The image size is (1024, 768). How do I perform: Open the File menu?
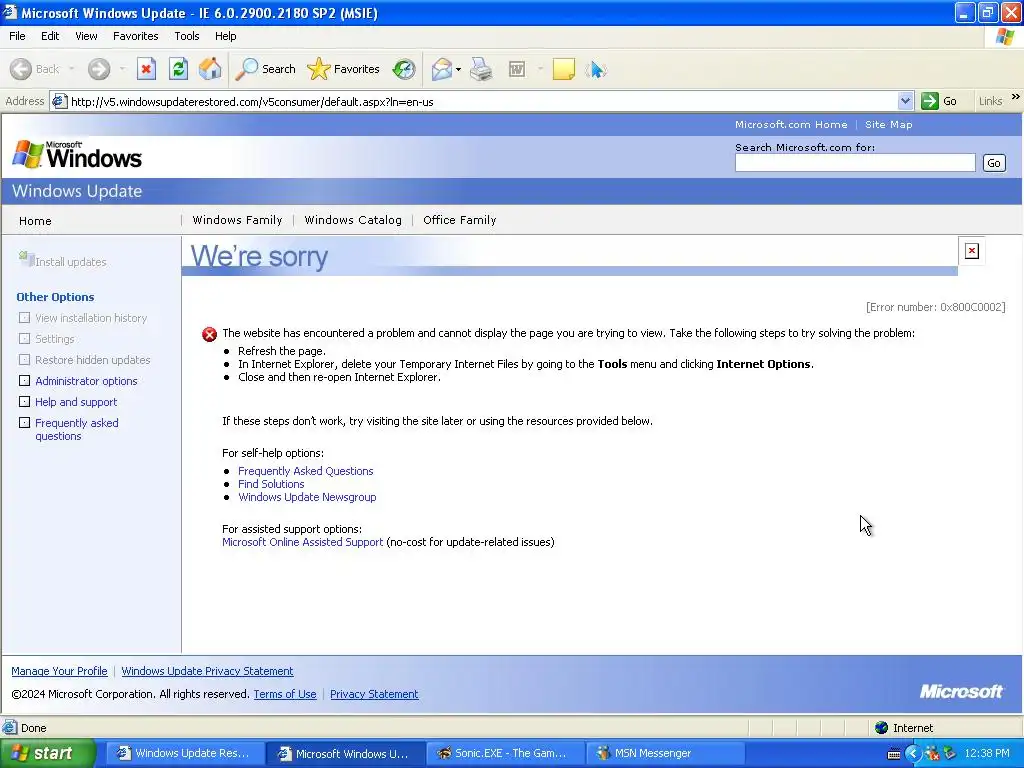click(18, 36)
